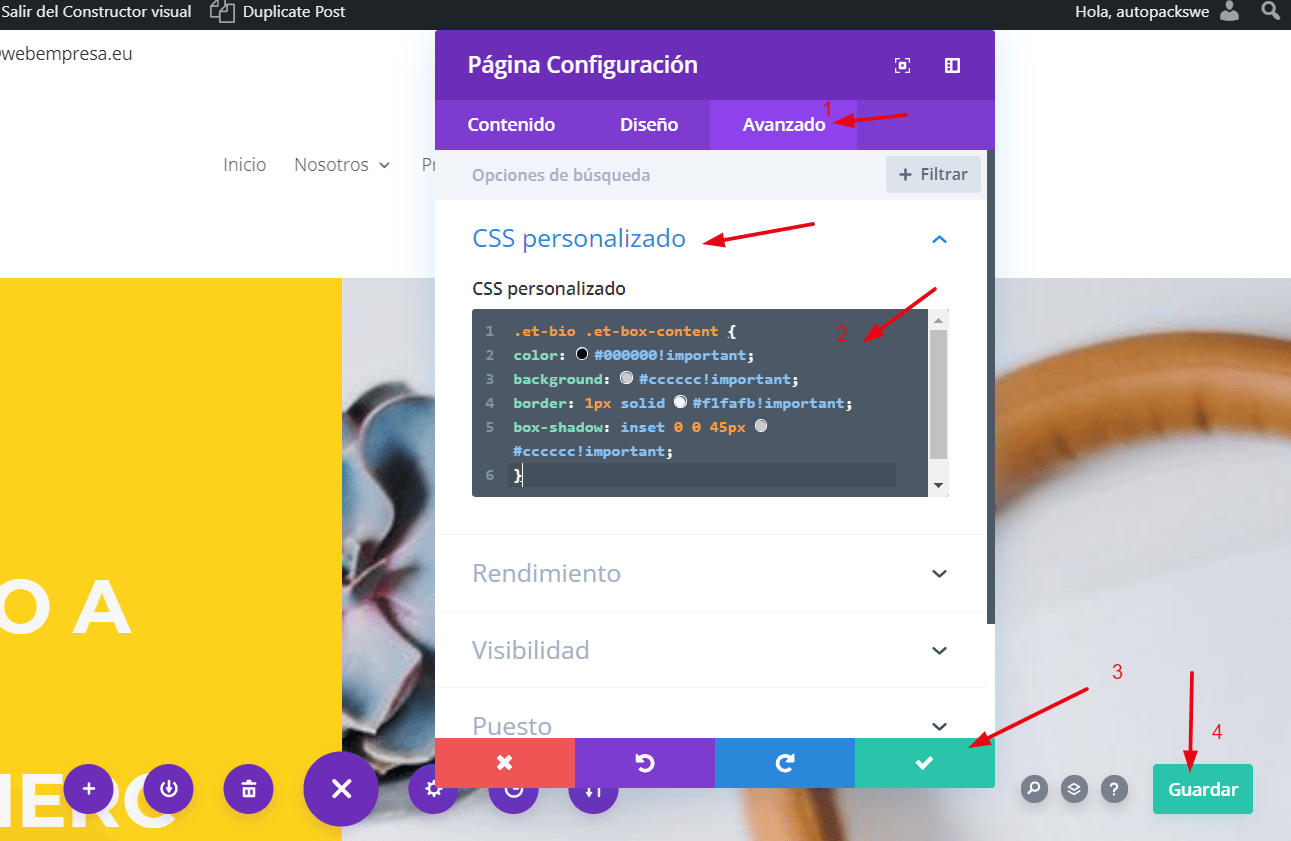Screen dimensions: 1291x841
Task: Confirm changes with the green checkmark
Action: pos(925,763)
